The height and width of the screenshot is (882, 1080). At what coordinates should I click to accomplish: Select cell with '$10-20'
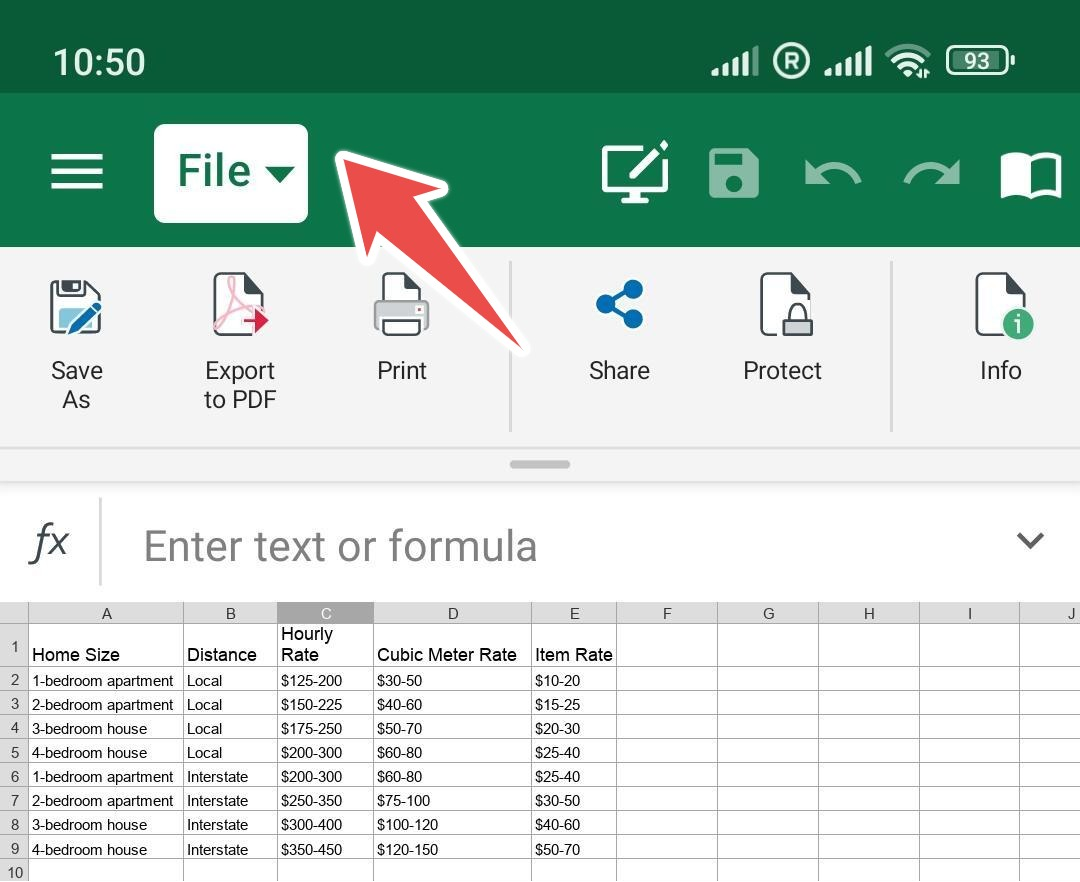(x=574, y=680)
